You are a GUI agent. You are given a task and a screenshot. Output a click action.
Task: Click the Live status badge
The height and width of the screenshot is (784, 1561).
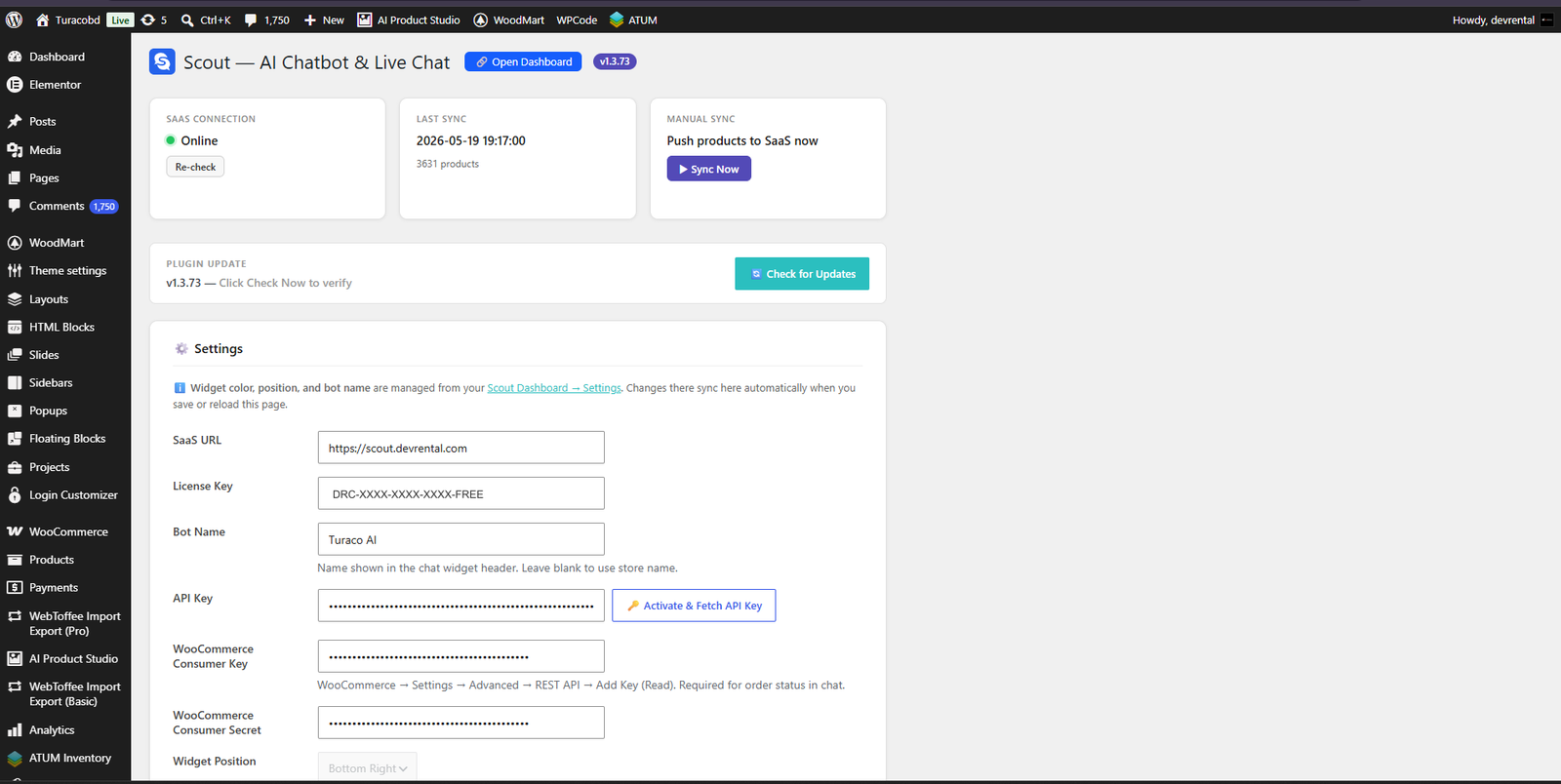pos(120,20)
